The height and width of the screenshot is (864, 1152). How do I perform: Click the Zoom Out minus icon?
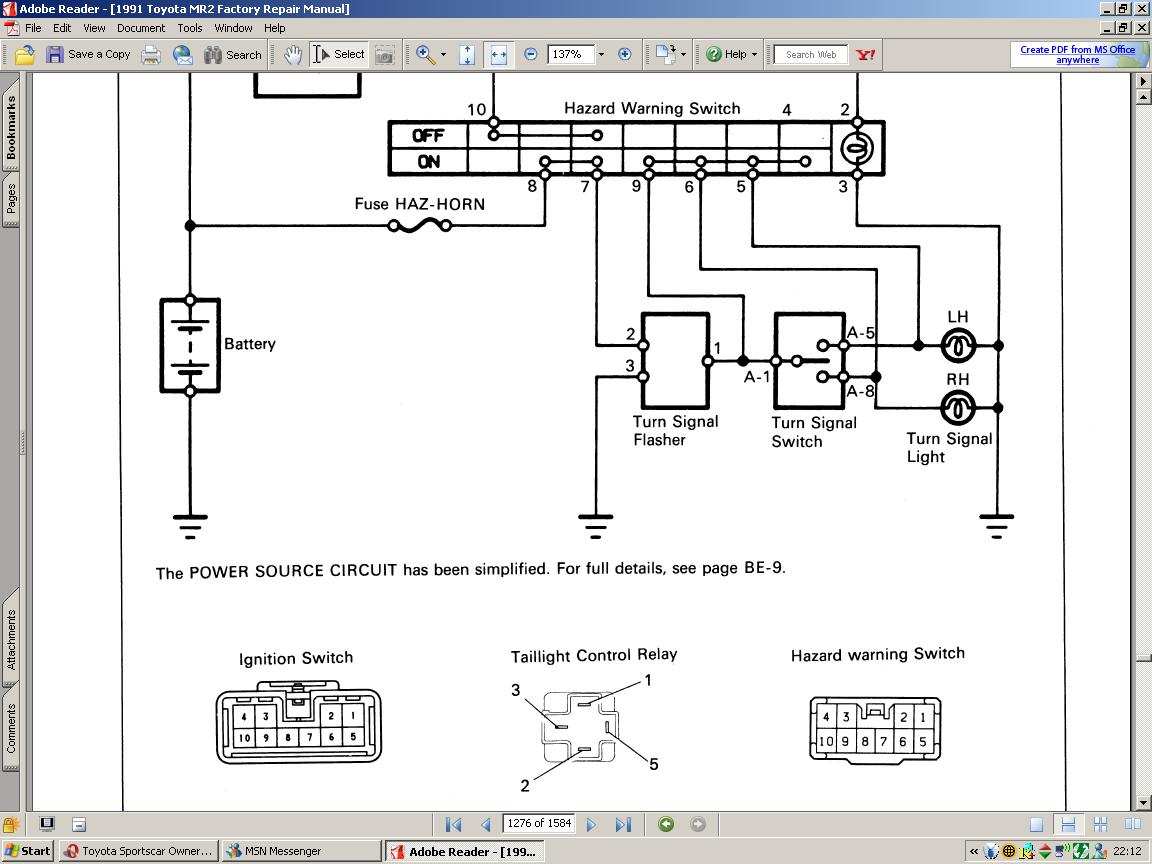[x=531, y=54]
